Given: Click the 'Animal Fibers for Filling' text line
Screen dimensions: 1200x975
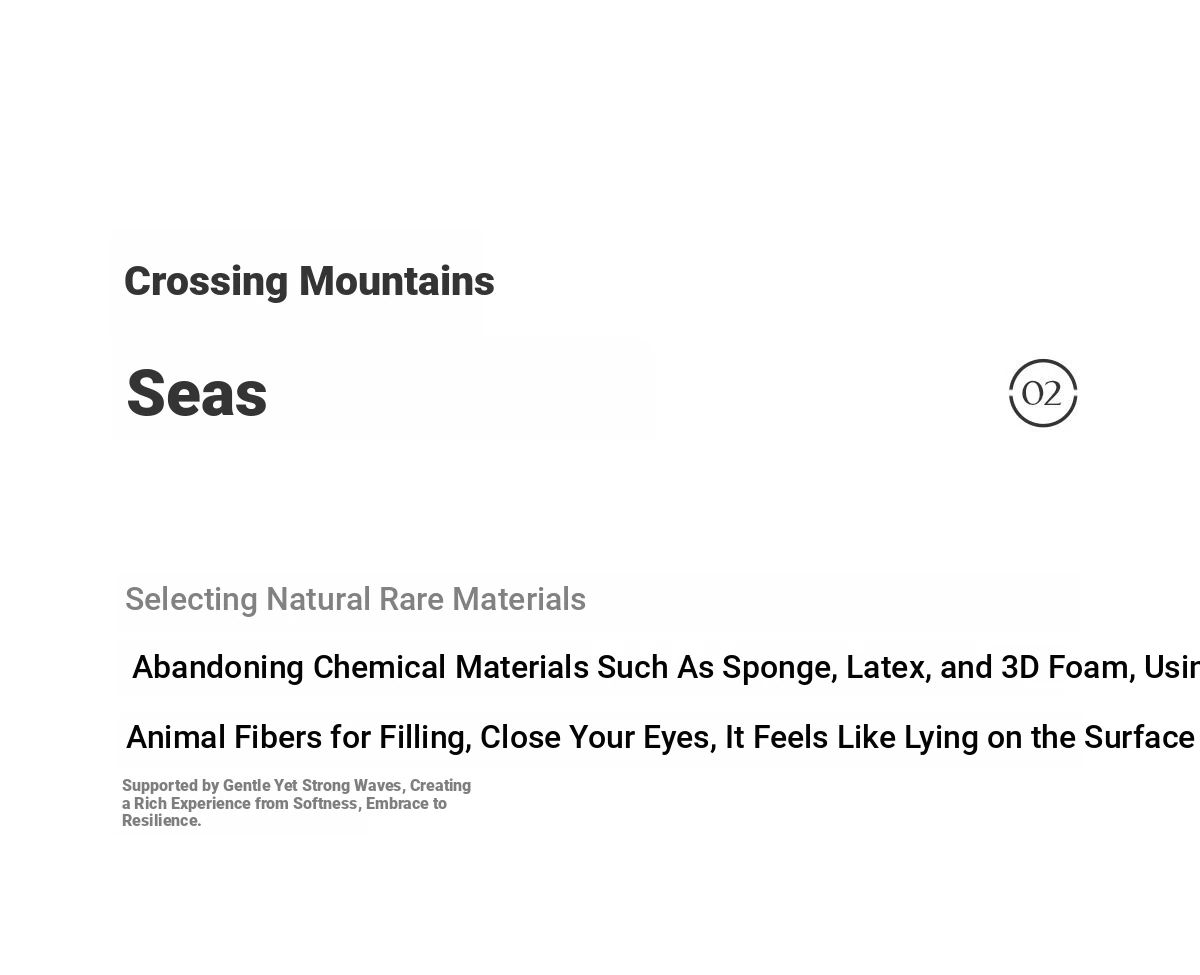Looking at the screenshot, I should pyautogui.click(x=661, y=737).
